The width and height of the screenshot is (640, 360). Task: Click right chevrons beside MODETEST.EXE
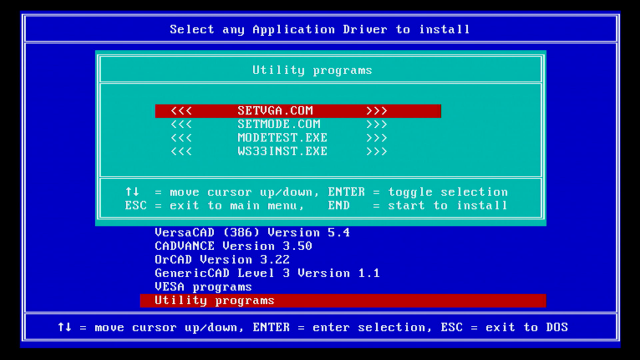coord(376,138)
